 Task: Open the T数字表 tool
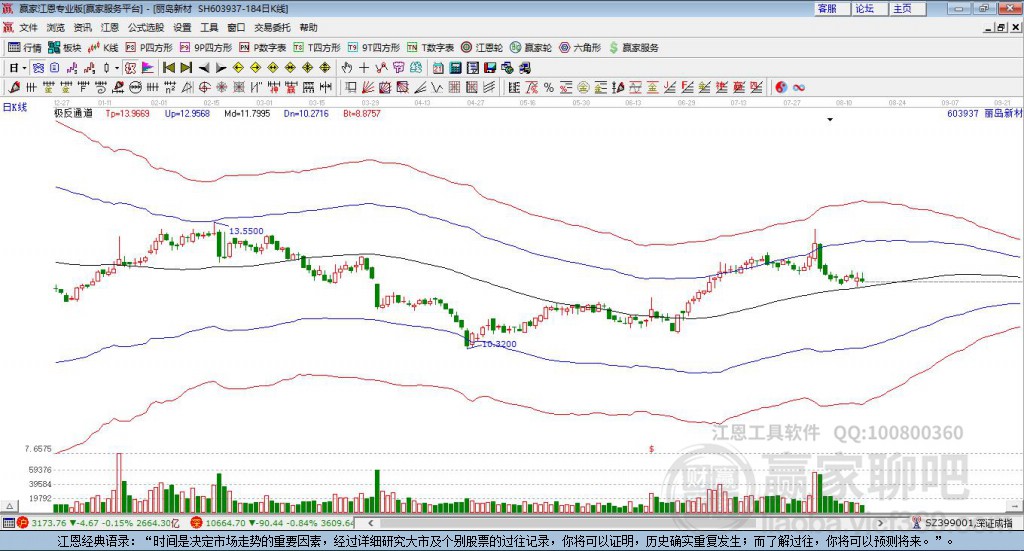coord(430,48)
